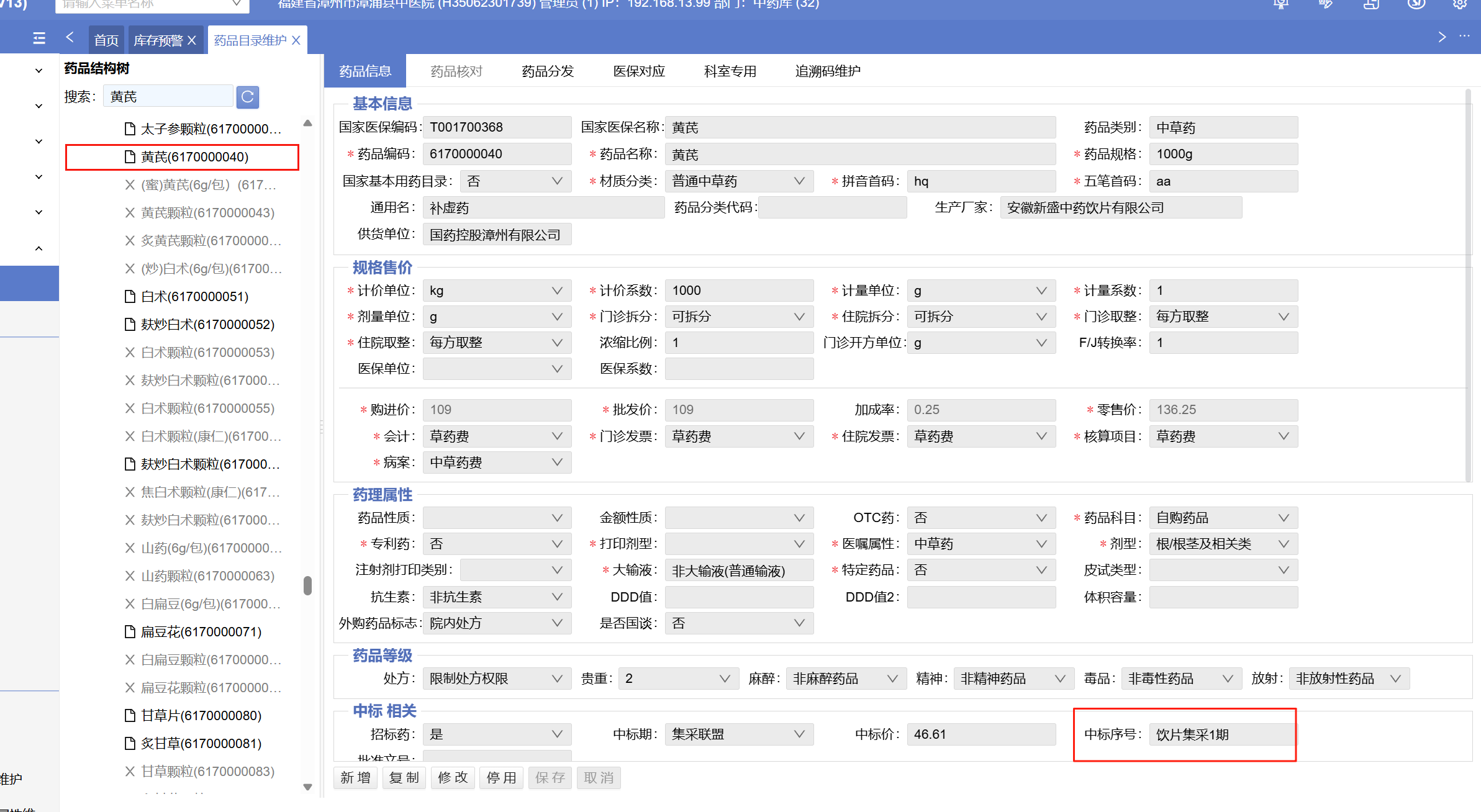The height and width of the screenshot is (812, 1481).
Task: Expand the 处方 prescription permission dropdown
Action: point(557,679)
